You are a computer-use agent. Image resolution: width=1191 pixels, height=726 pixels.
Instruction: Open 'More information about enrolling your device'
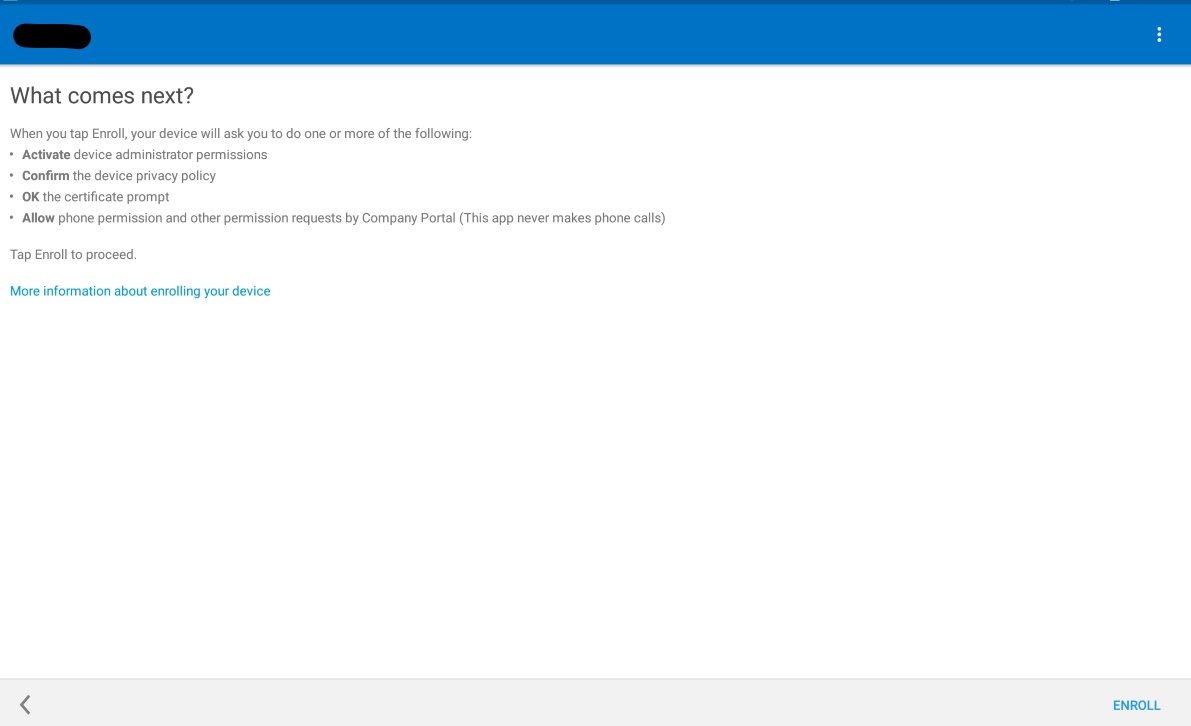pos(140,291)
